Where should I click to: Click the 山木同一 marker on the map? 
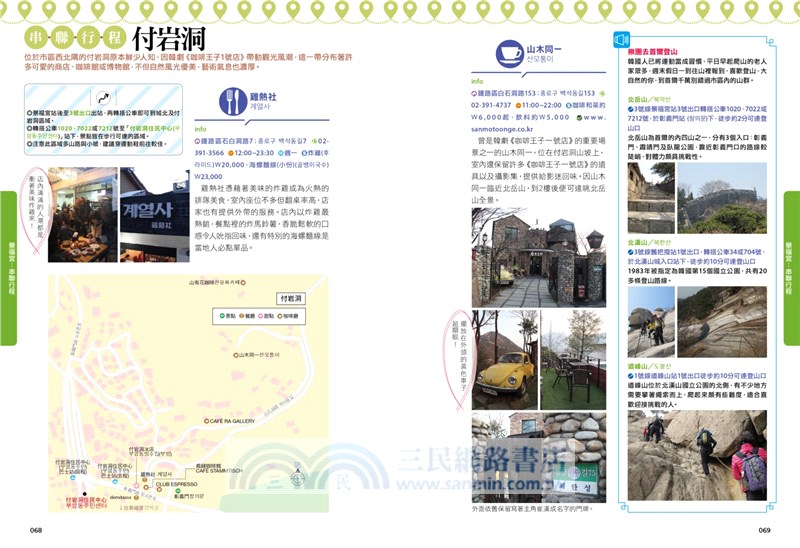pyautogui.click(x=235, y=355)
